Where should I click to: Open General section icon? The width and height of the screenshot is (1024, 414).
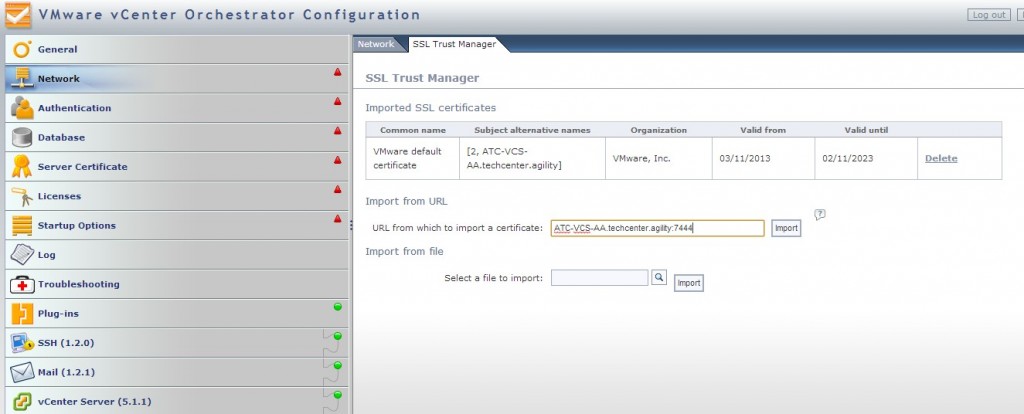(22, 50)
